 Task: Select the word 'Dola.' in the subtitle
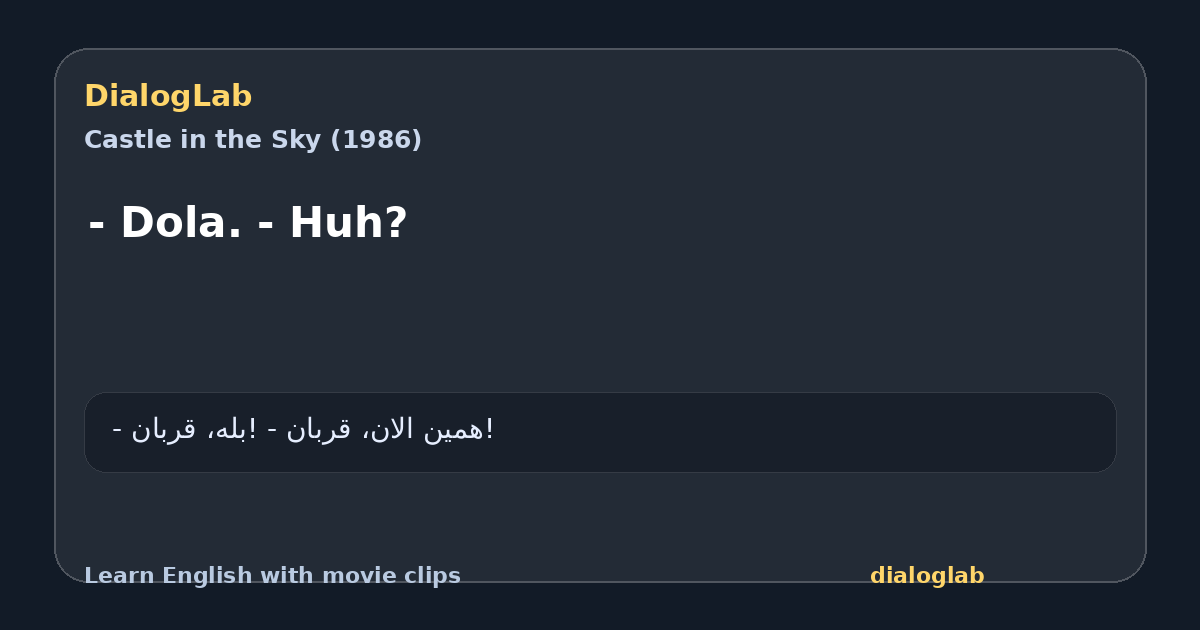tap(181, 223)
